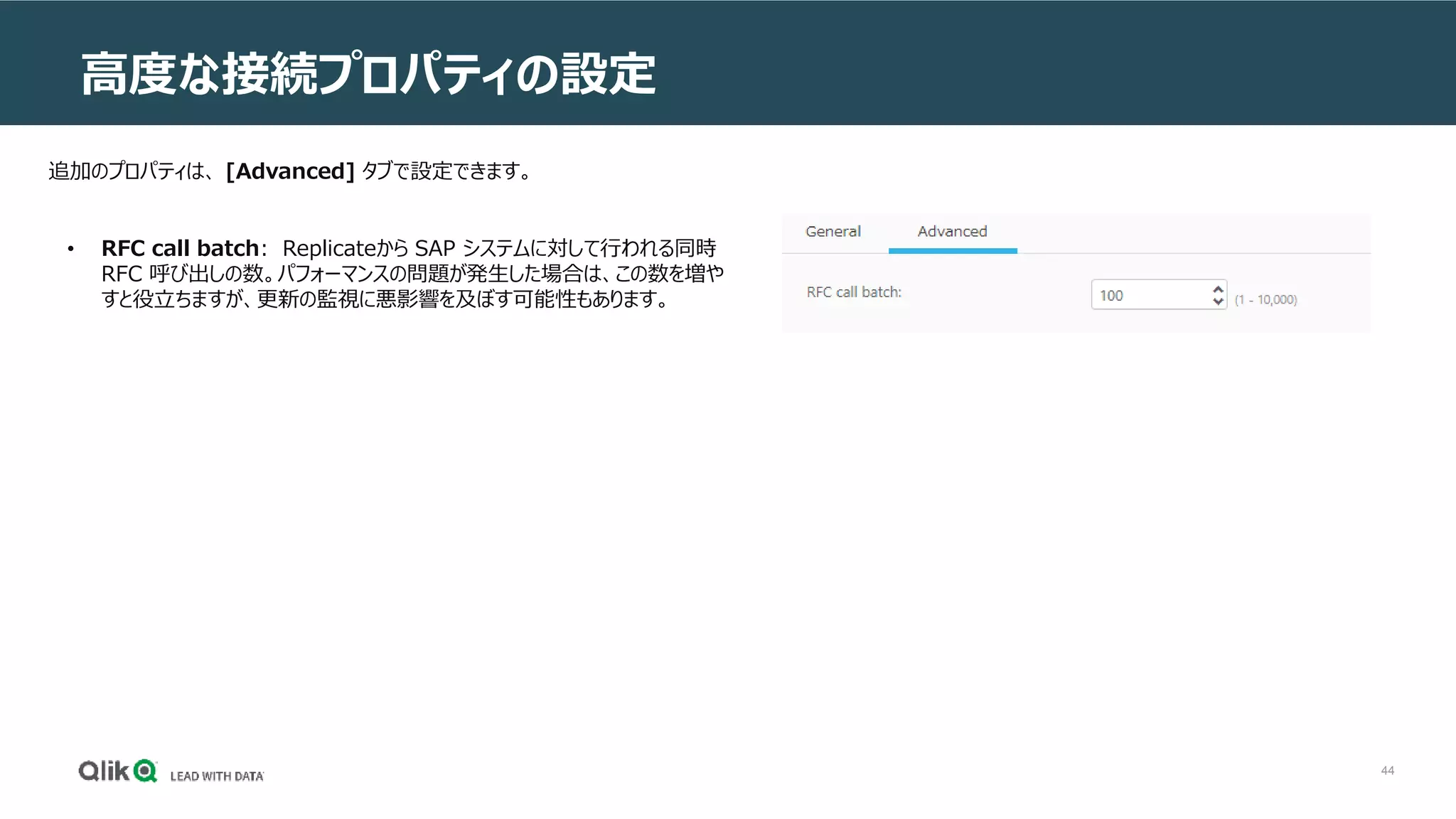
Task: Decrease RFC call batch with down arrow
Action: (1218, 301)
